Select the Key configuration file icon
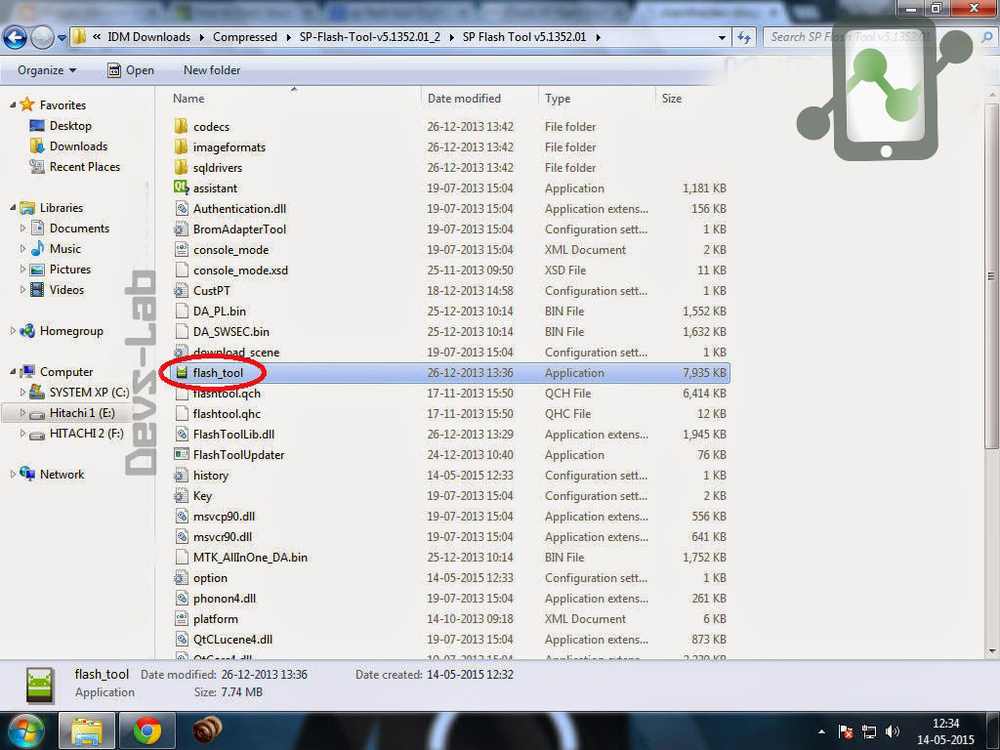Viewport: 1000px width, 750px height. pos(182,496)
